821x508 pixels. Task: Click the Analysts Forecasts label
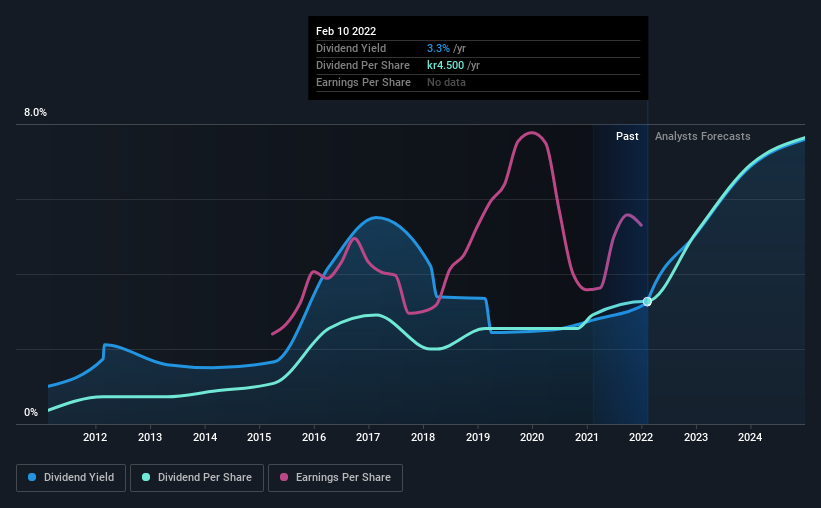703,136
